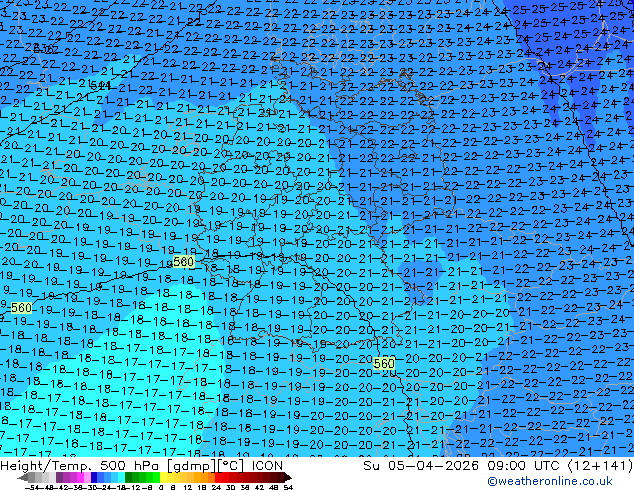
Task: Open the weatheronline.co.uk copyright link
Action: [549, 481]
